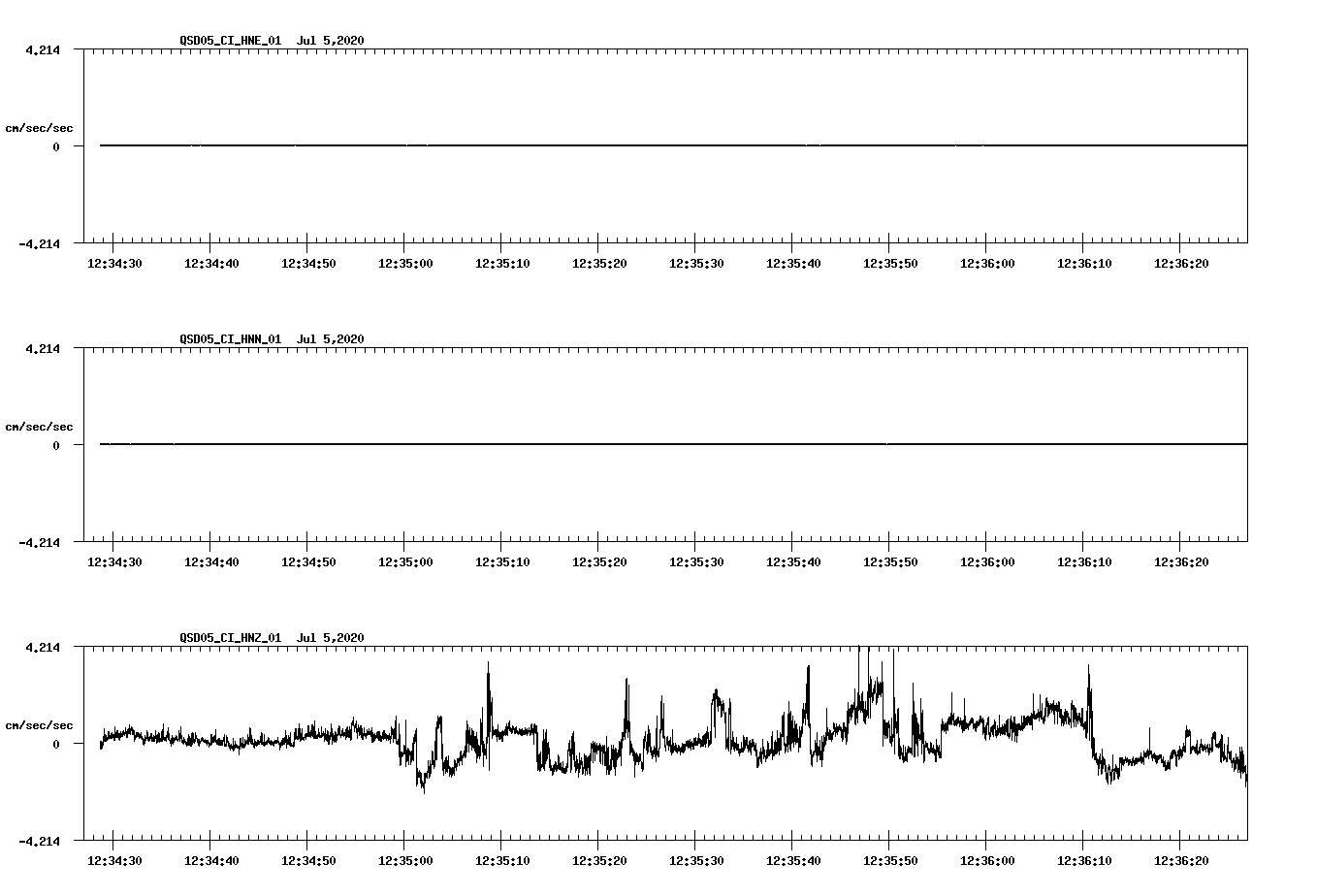Select 12:34:50 time label under HNN plot
Viewport: 1317px width, 896px height.
coord(308,562)
